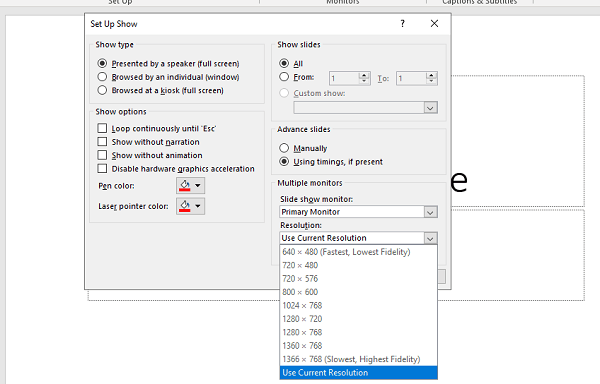This screenshot has width=600, height=384.
Task: Enable Disable hardware graphics acceleration checkbox
Action: coord(102,169)
